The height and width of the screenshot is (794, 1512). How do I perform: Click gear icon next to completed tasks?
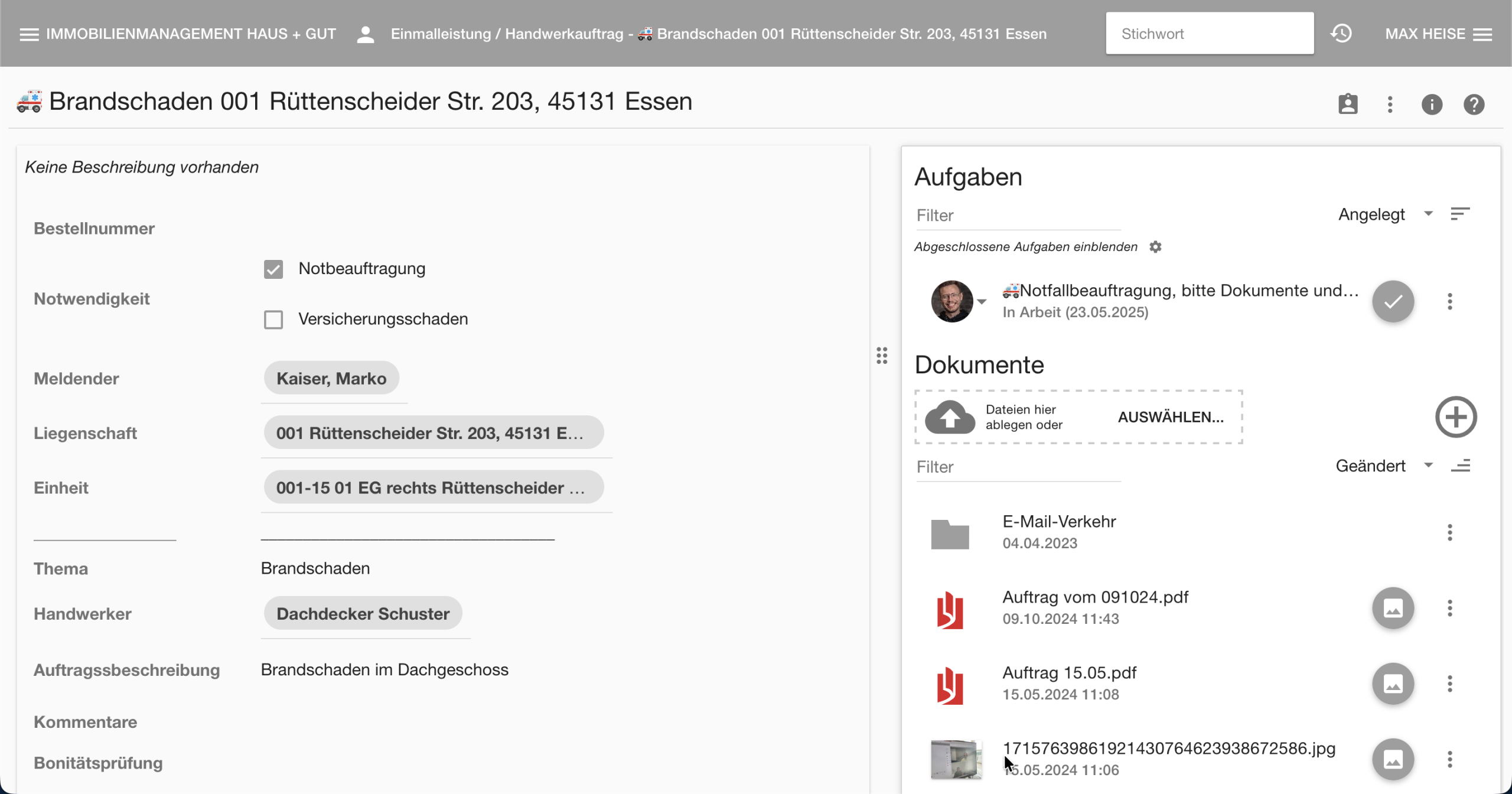pyautogui.click(x=1155, y=247)
